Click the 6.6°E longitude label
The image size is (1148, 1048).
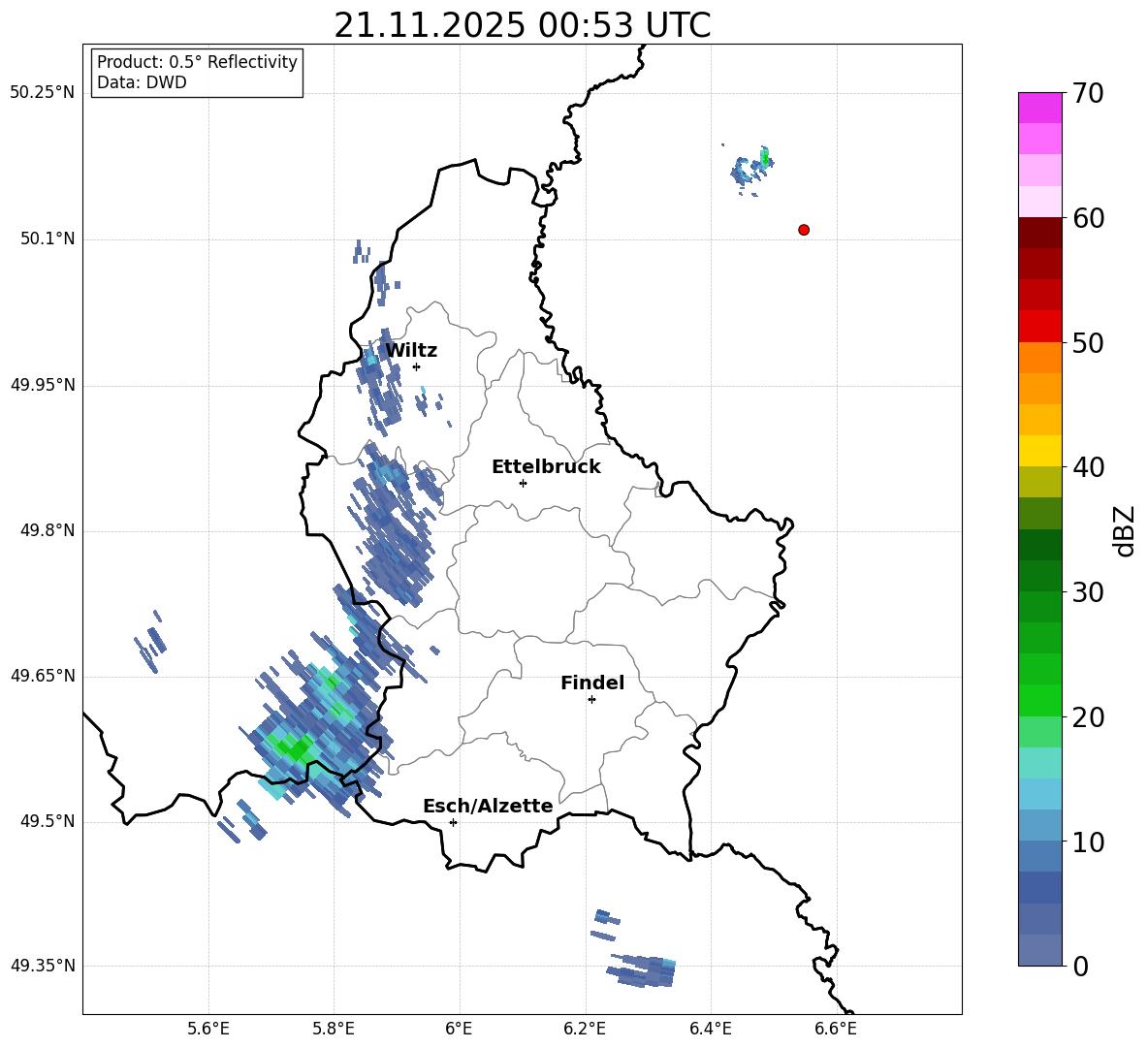tap(836, 1029)
